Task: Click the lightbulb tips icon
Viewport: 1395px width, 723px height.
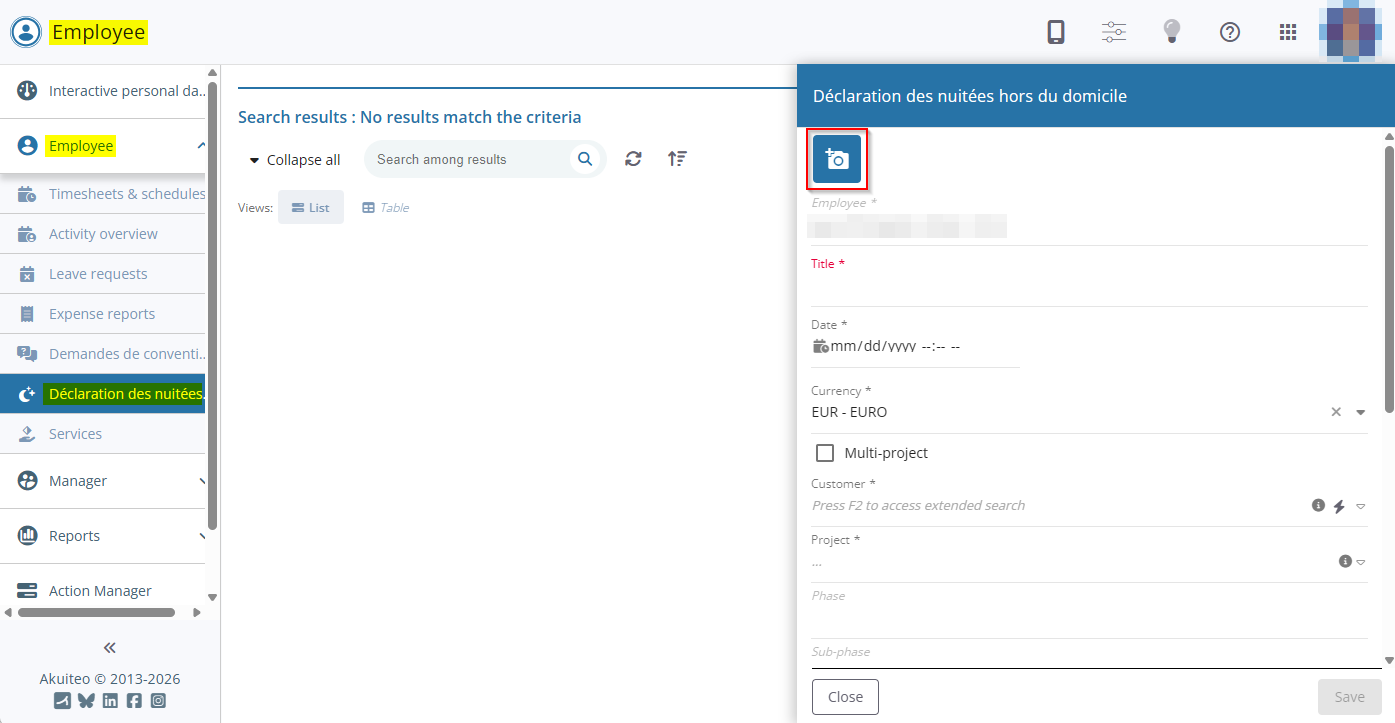Action: (x=1171, y=32)
